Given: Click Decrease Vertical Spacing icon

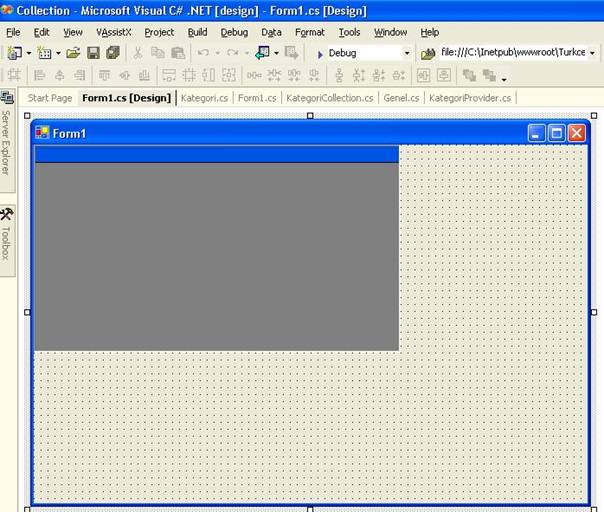Looking at the screenshot, I should tap(379, 75).
